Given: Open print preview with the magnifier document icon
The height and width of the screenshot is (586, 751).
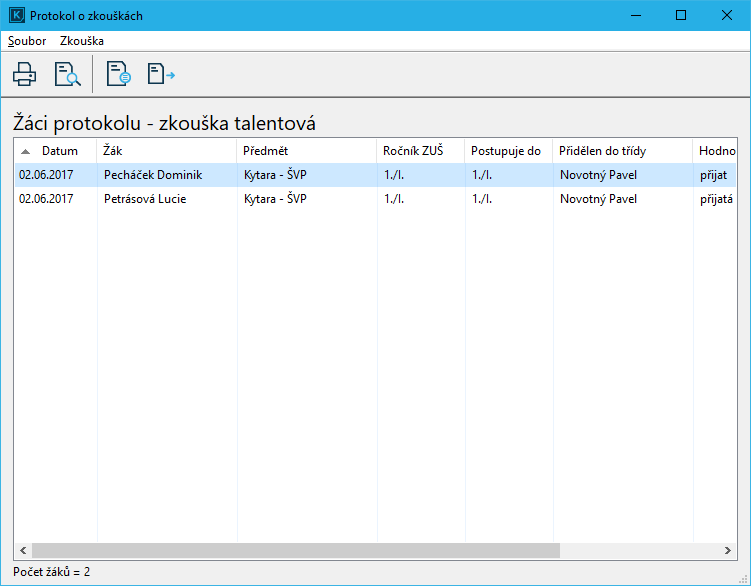Looking at the screenshot, I should pos(67,74).
